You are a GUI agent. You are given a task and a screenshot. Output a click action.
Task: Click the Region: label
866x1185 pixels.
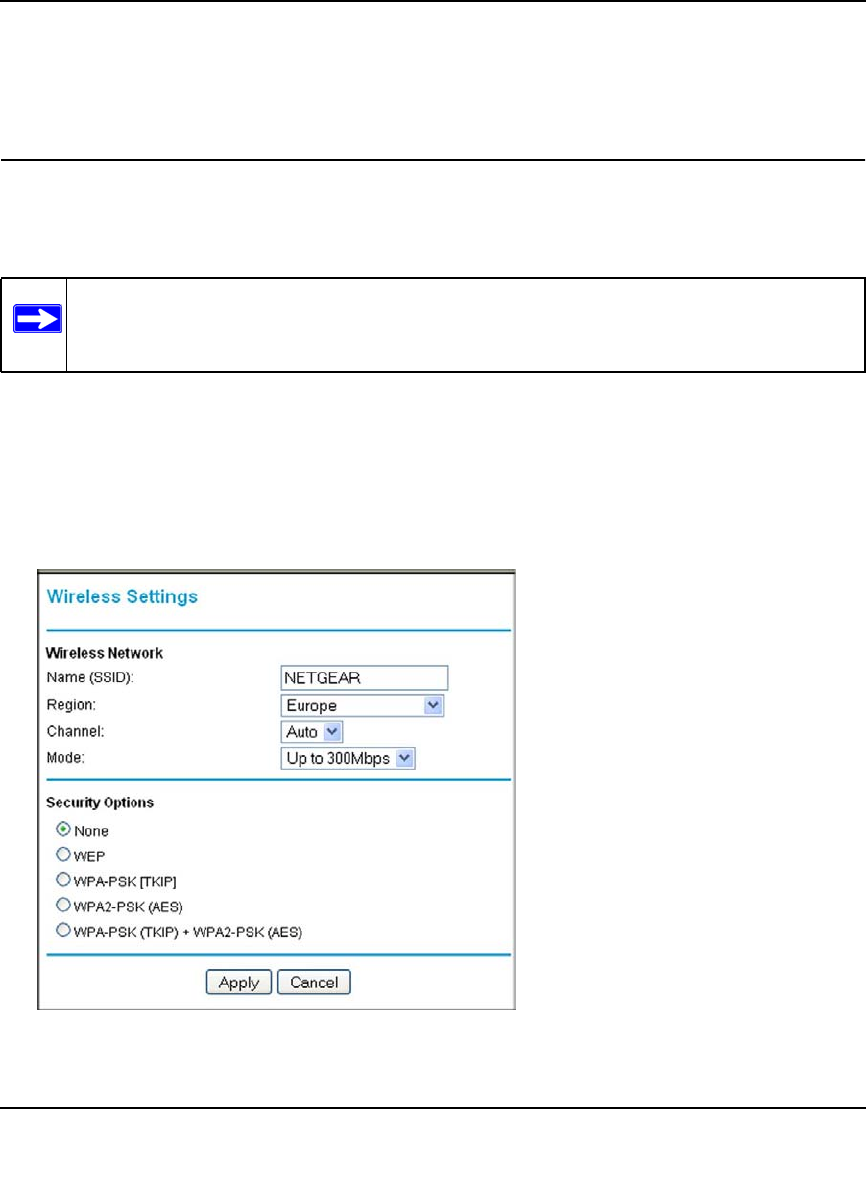coord(71,705)
